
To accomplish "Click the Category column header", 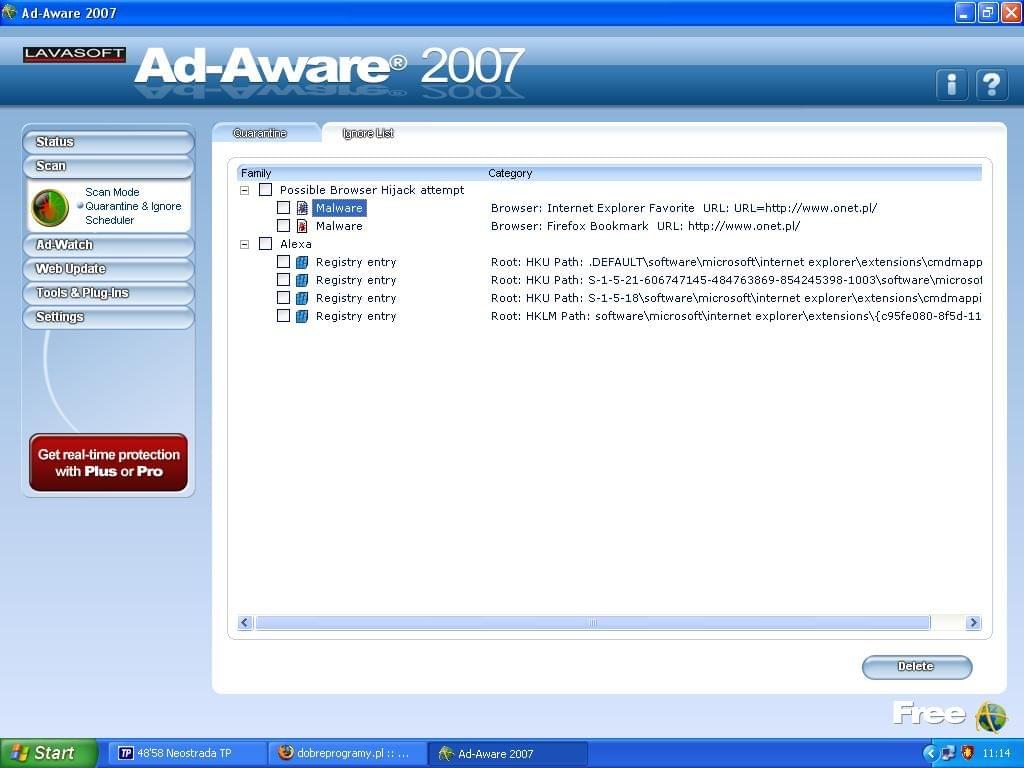I will coord(510,173).
